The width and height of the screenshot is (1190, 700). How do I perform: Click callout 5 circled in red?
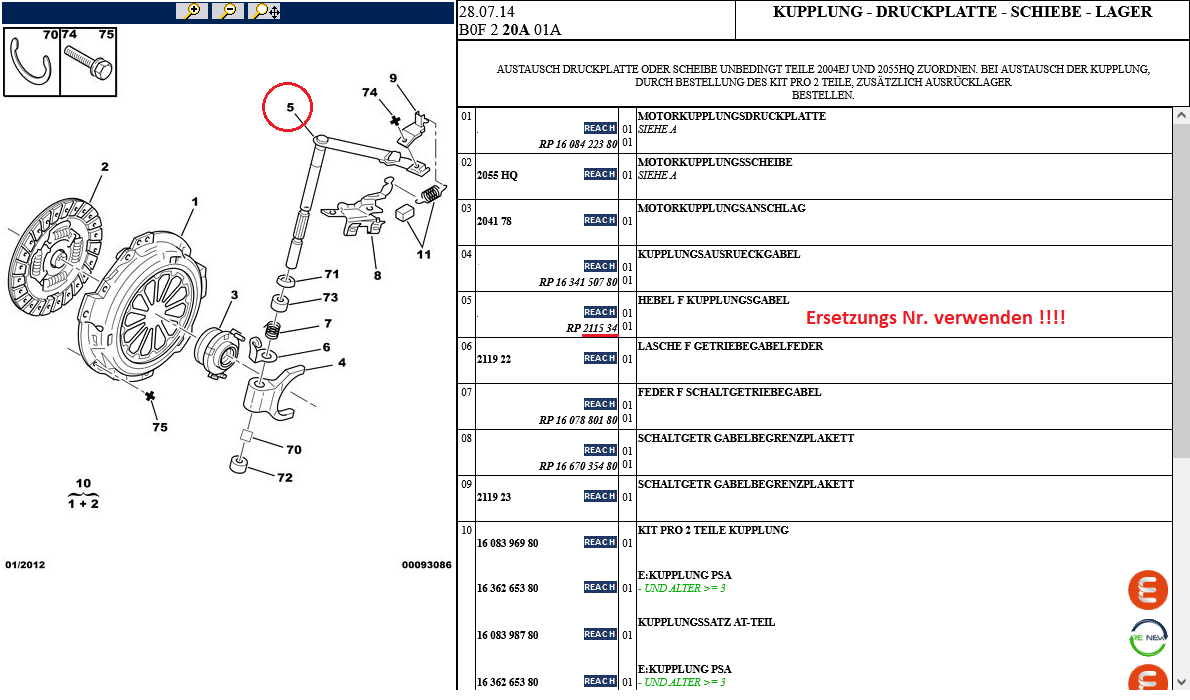pos(288,106)
